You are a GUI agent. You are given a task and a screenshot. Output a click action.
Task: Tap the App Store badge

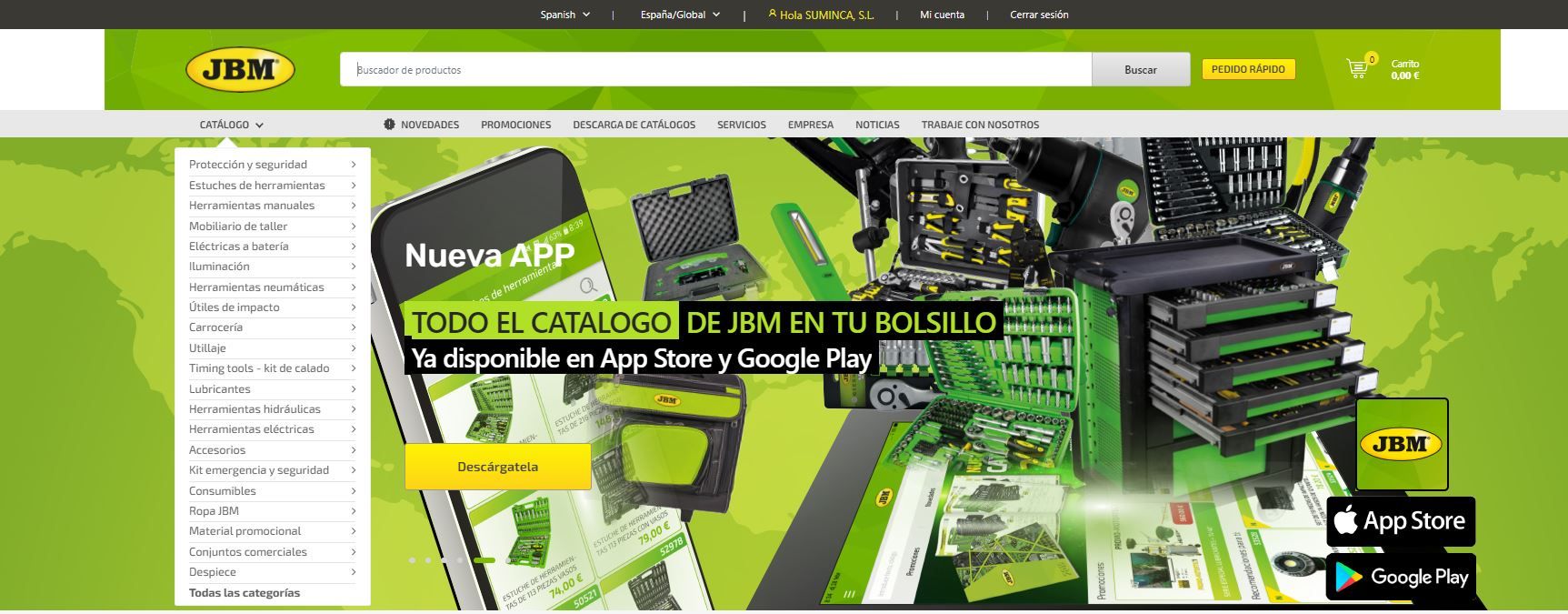point(1401,521)
